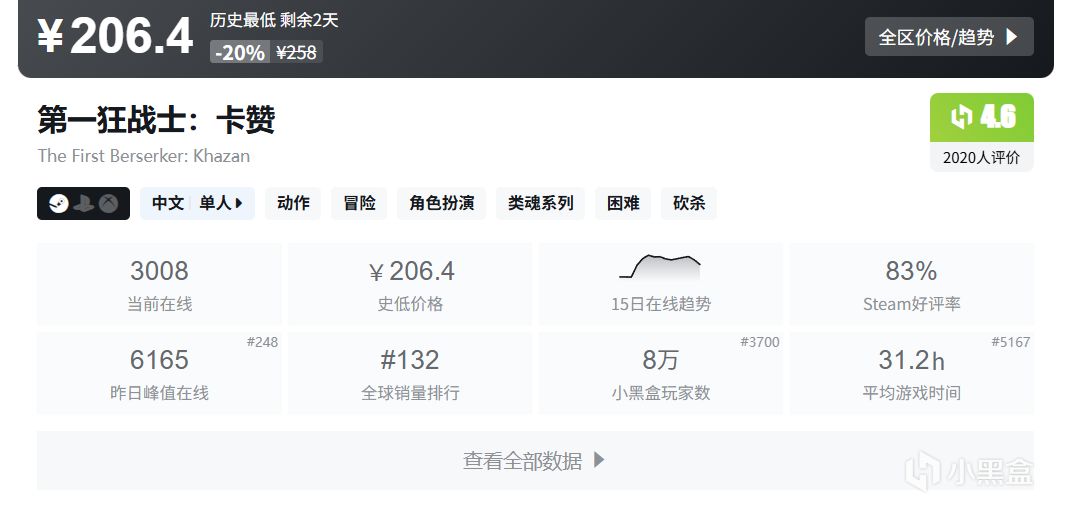Click the #248 rank label
Screen dimensions: 1065x506
tap(262, 342)
